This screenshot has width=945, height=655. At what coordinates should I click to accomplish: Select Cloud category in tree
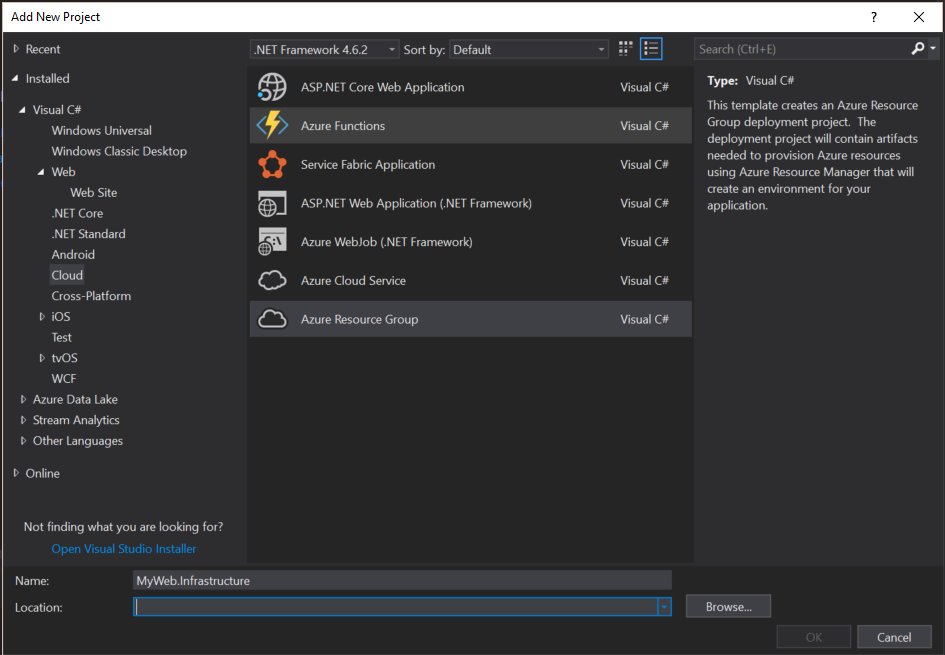(x=67, y=275)
